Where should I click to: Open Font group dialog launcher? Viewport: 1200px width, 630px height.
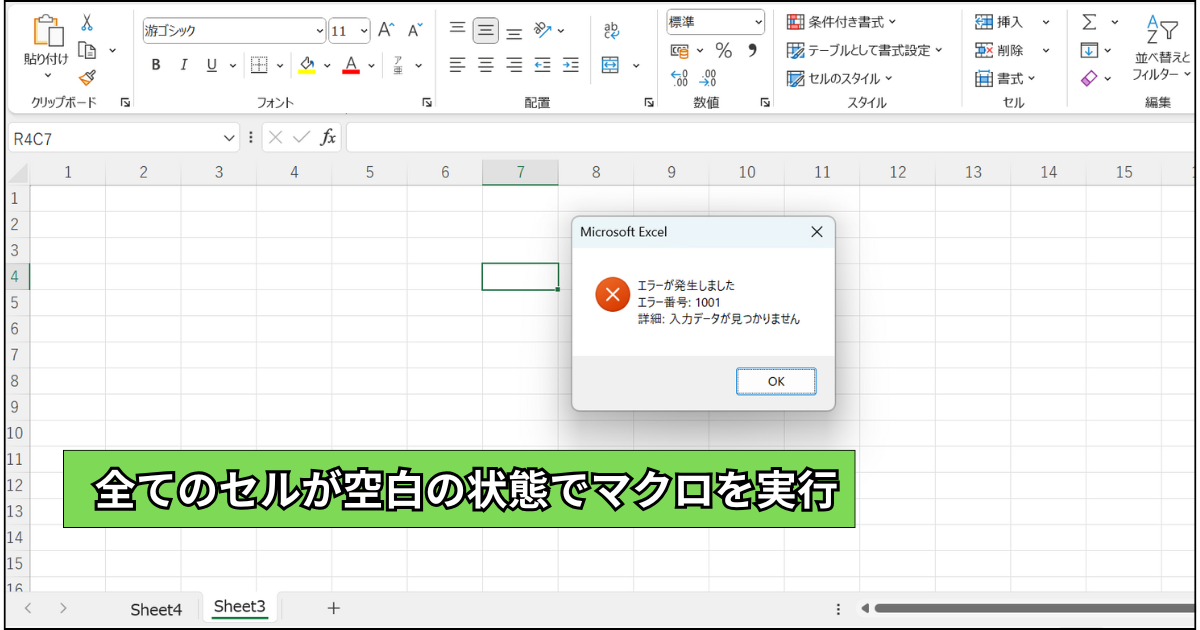coord(427,102)
